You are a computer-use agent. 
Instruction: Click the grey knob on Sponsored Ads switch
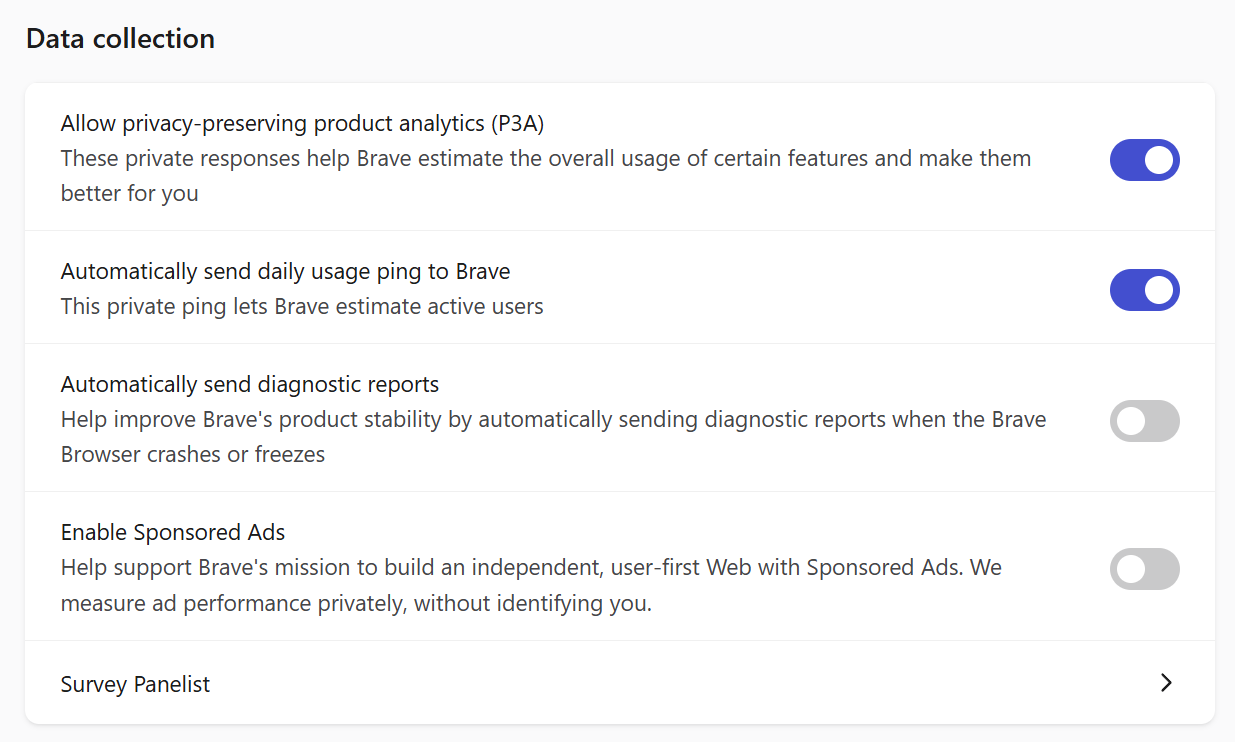1131,569
